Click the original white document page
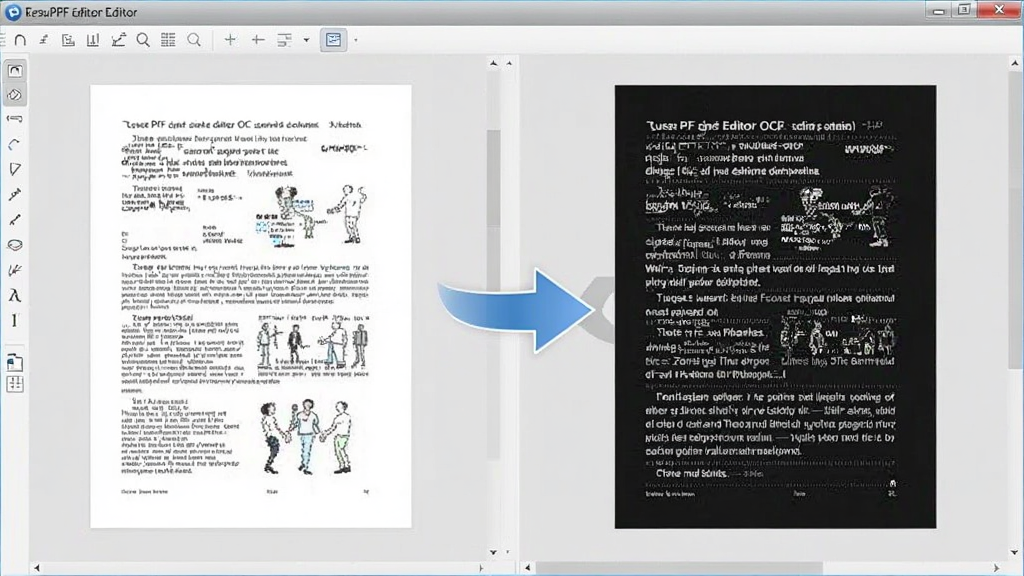The width and height of the screenshot is (1024, 576). tap(251, 306)
